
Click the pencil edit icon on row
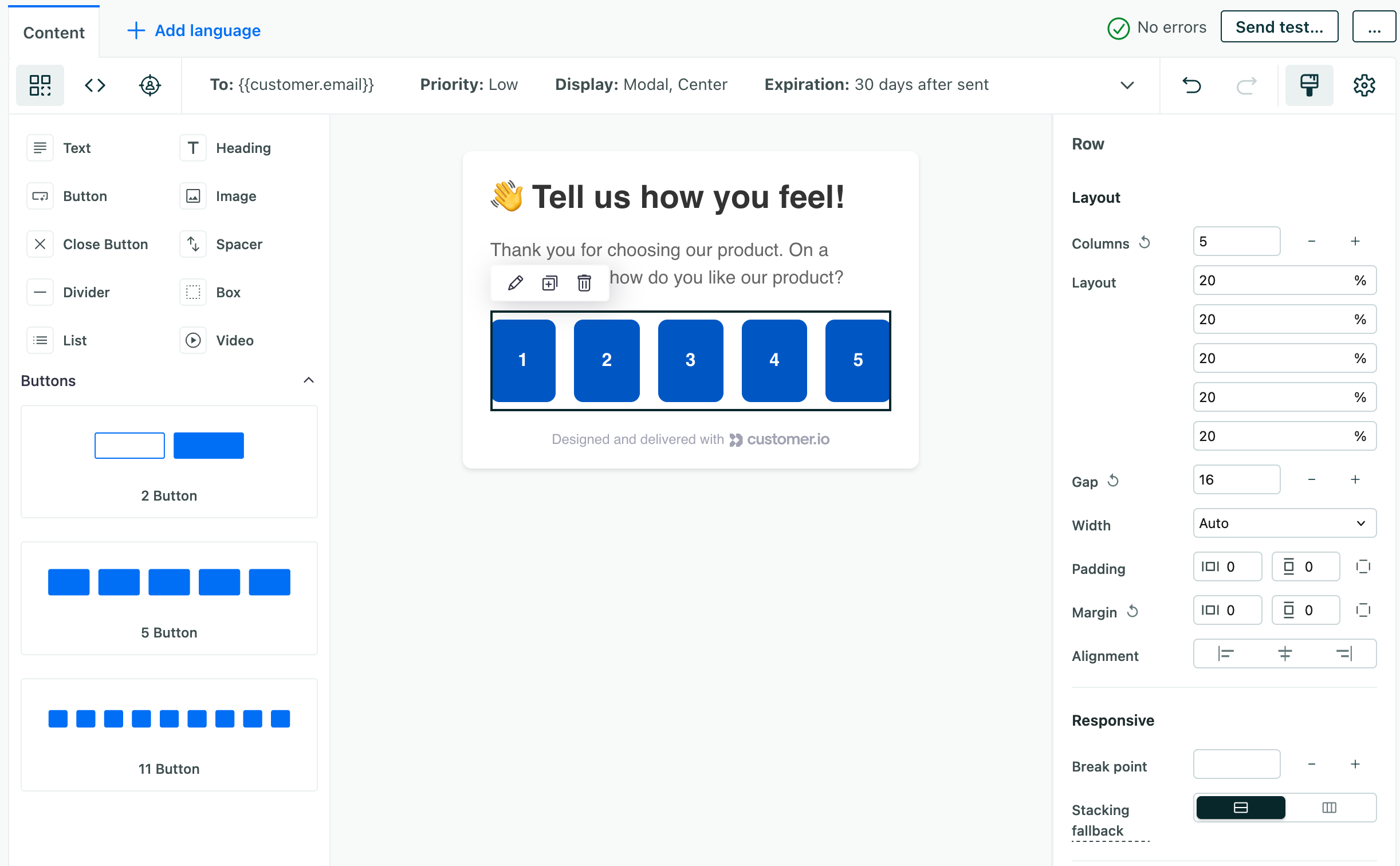[515, 283]
